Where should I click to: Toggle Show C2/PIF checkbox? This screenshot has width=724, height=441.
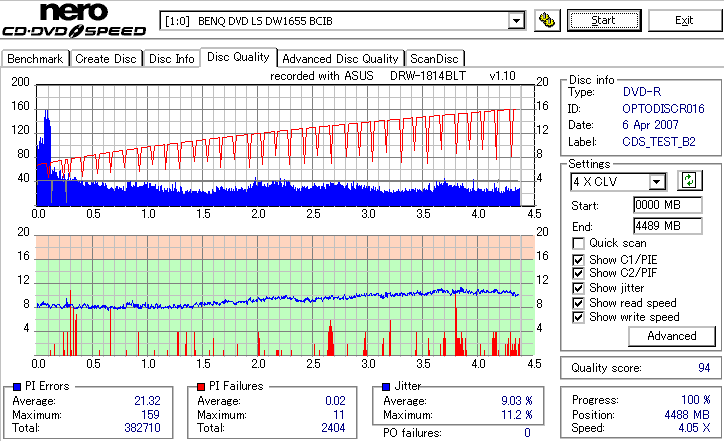click(x=578, y=273)
